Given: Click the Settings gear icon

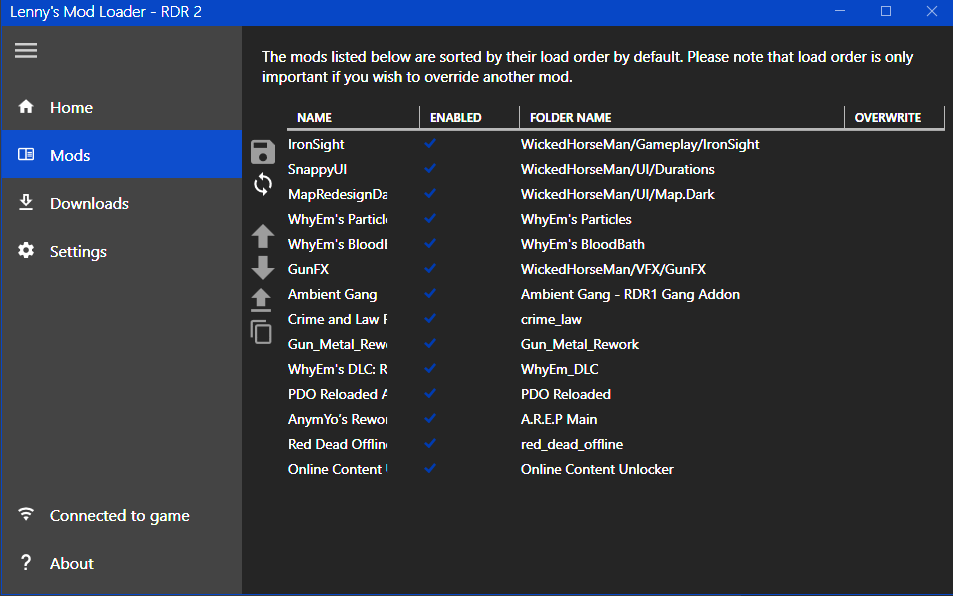Looking at the screenshot, I should (26, 250).
